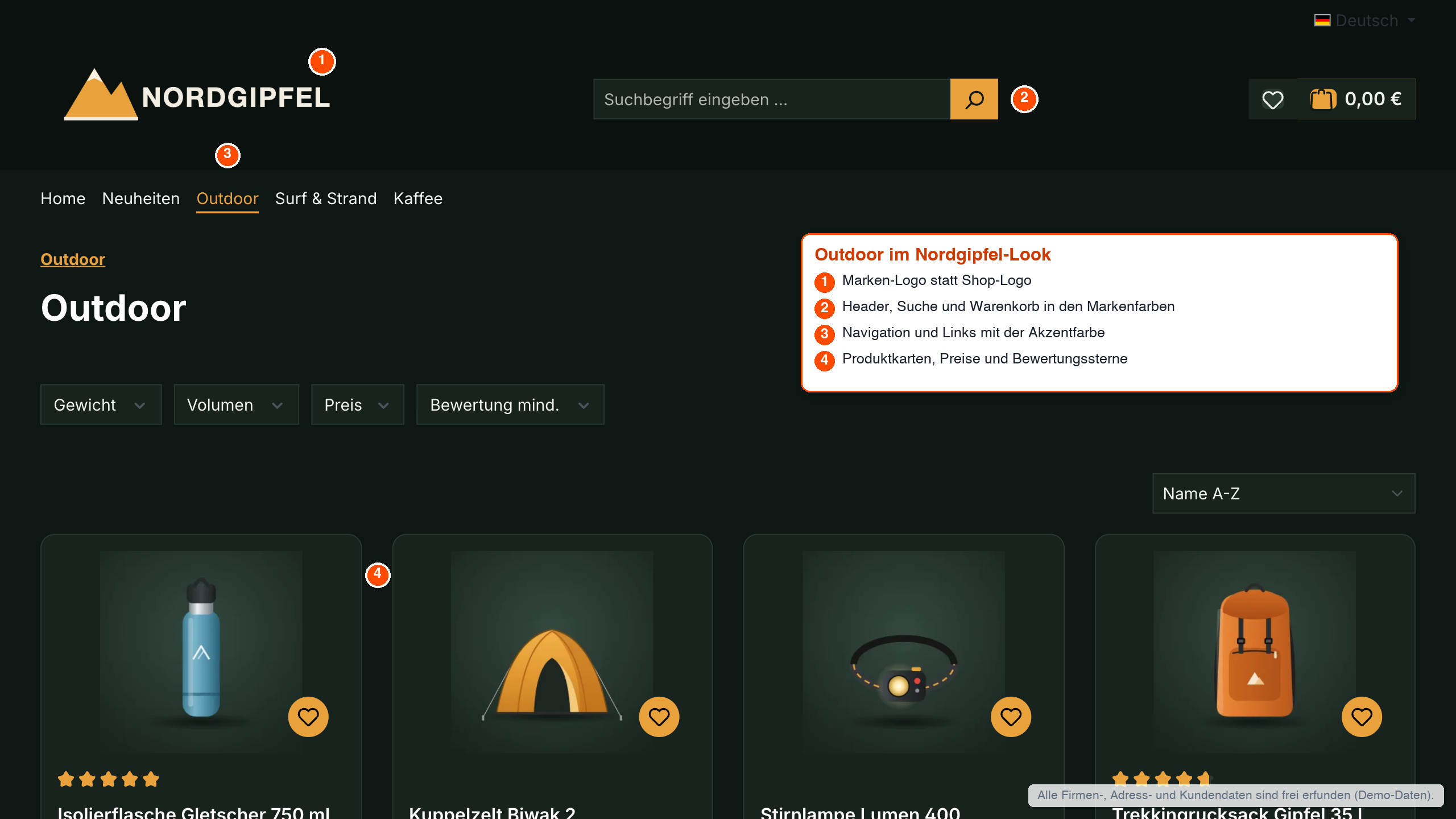This screenshot has width=1456, height=819.
Task: Click the 0,00 € cart total
Action: (x=1373, y=99)
